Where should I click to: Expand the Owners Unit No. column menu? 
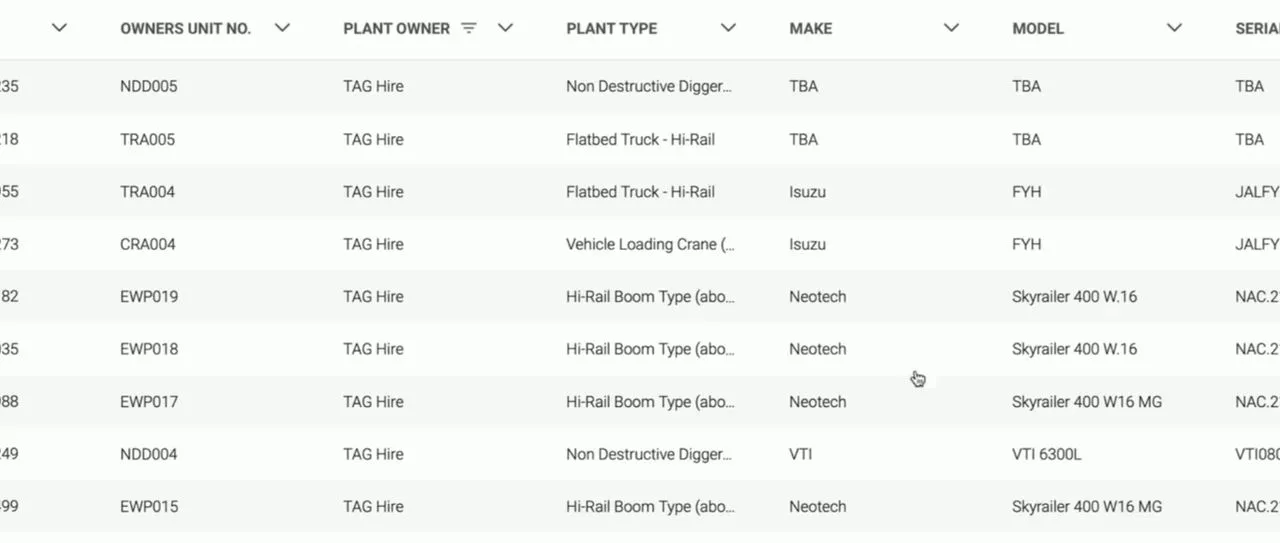[x=282, y=28]
